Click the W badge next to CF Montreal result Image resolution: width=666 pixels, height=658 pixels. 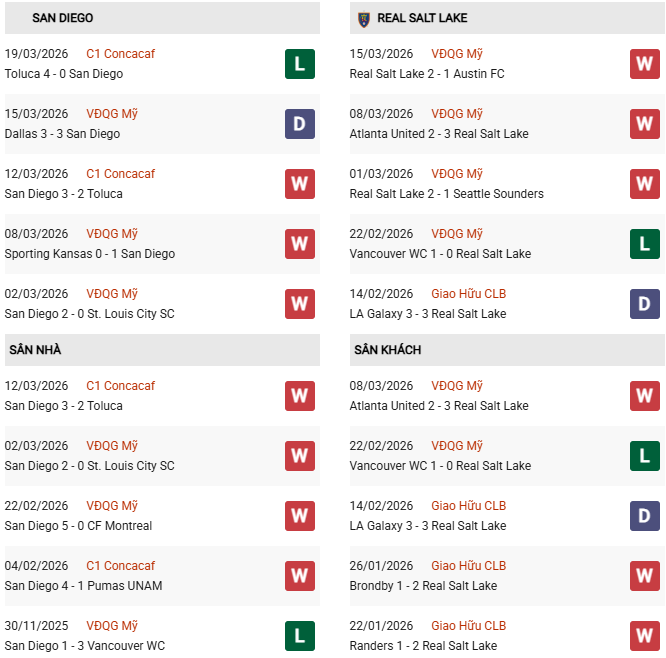click(300, 516)
